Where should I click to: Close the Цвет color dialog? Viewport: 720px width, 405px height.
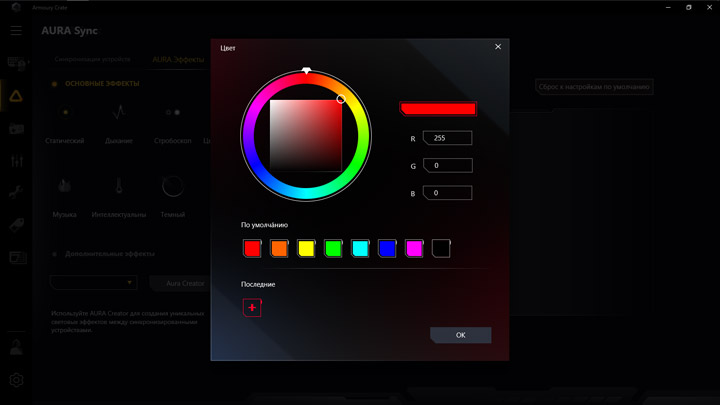click(x=498, y=47)
